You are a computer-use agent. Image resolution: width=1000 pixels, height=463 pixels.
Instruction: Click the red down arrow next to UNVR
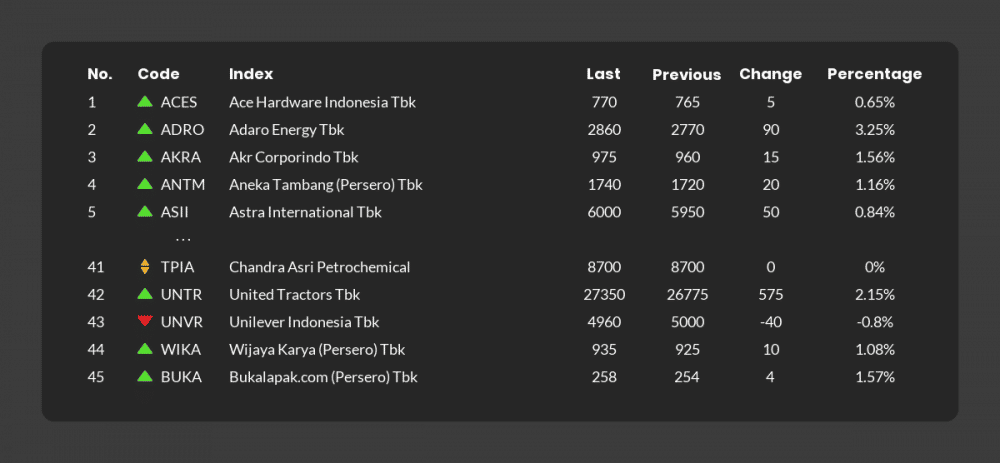[145, 321]
